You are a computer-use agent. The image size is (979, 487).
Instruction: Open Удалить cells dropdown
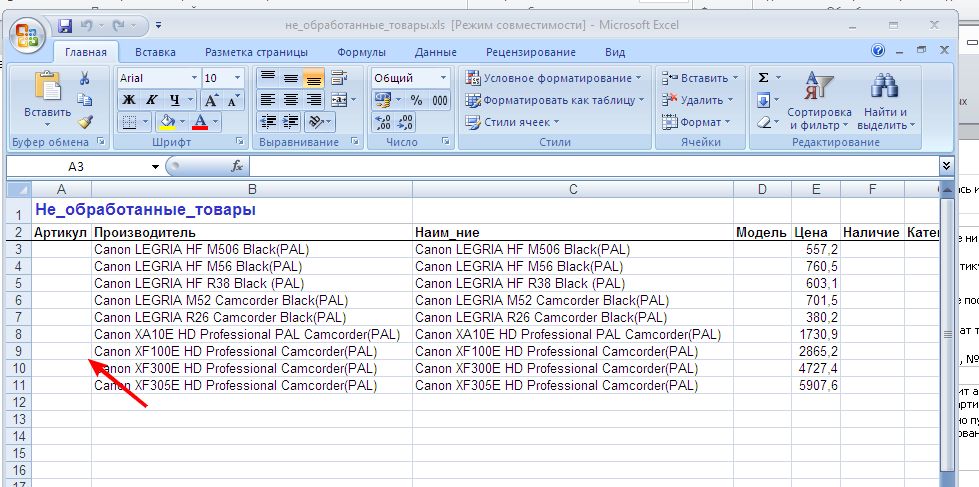click(x=730, y=100)
